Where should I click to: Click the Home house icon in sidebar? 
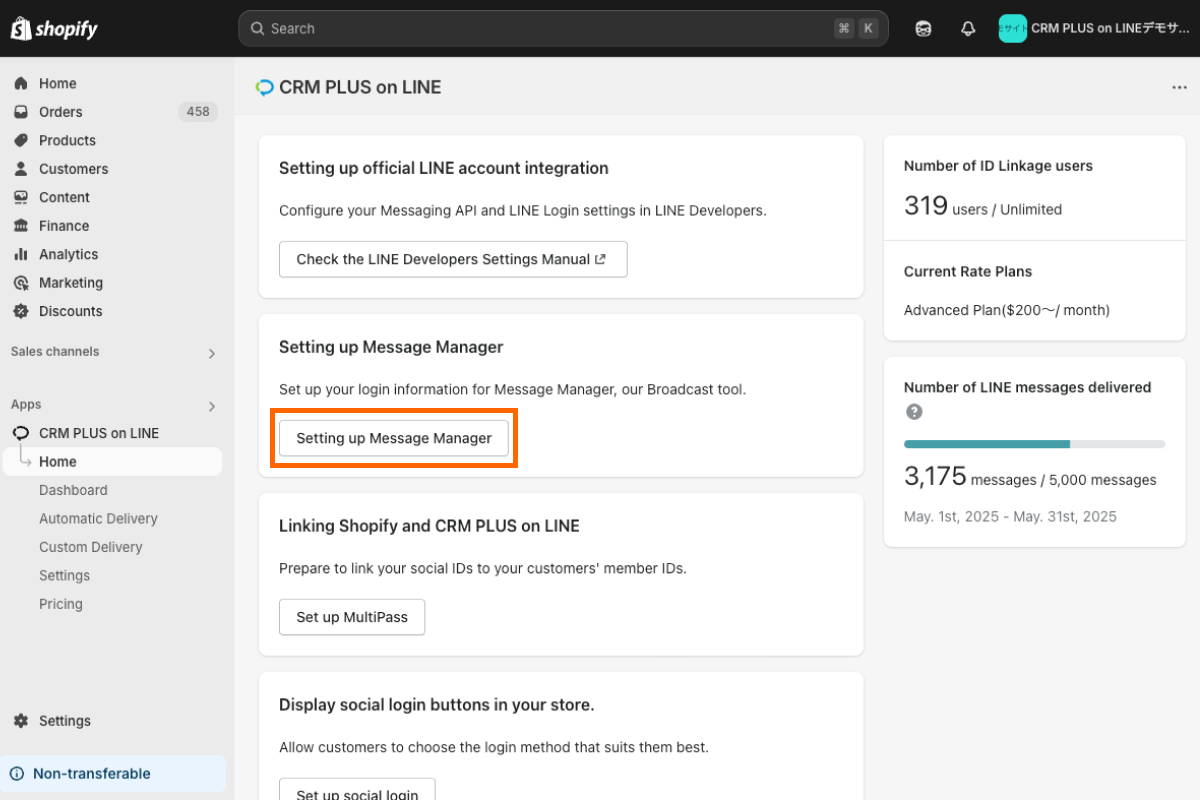point(21,84)
